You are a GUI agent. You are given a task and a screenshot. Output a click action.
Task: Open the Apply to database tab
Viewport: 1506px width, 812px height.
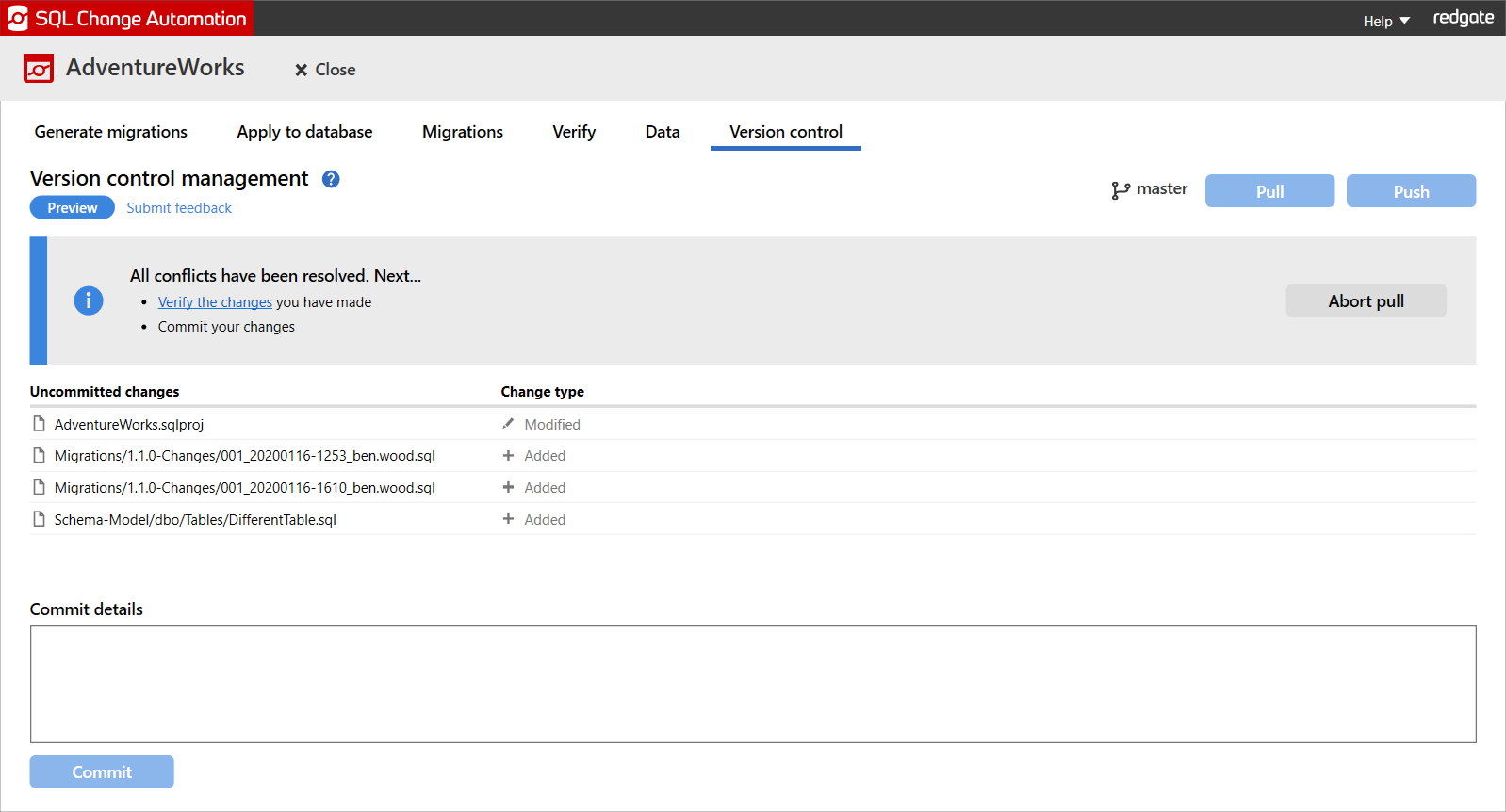point(304,132)
